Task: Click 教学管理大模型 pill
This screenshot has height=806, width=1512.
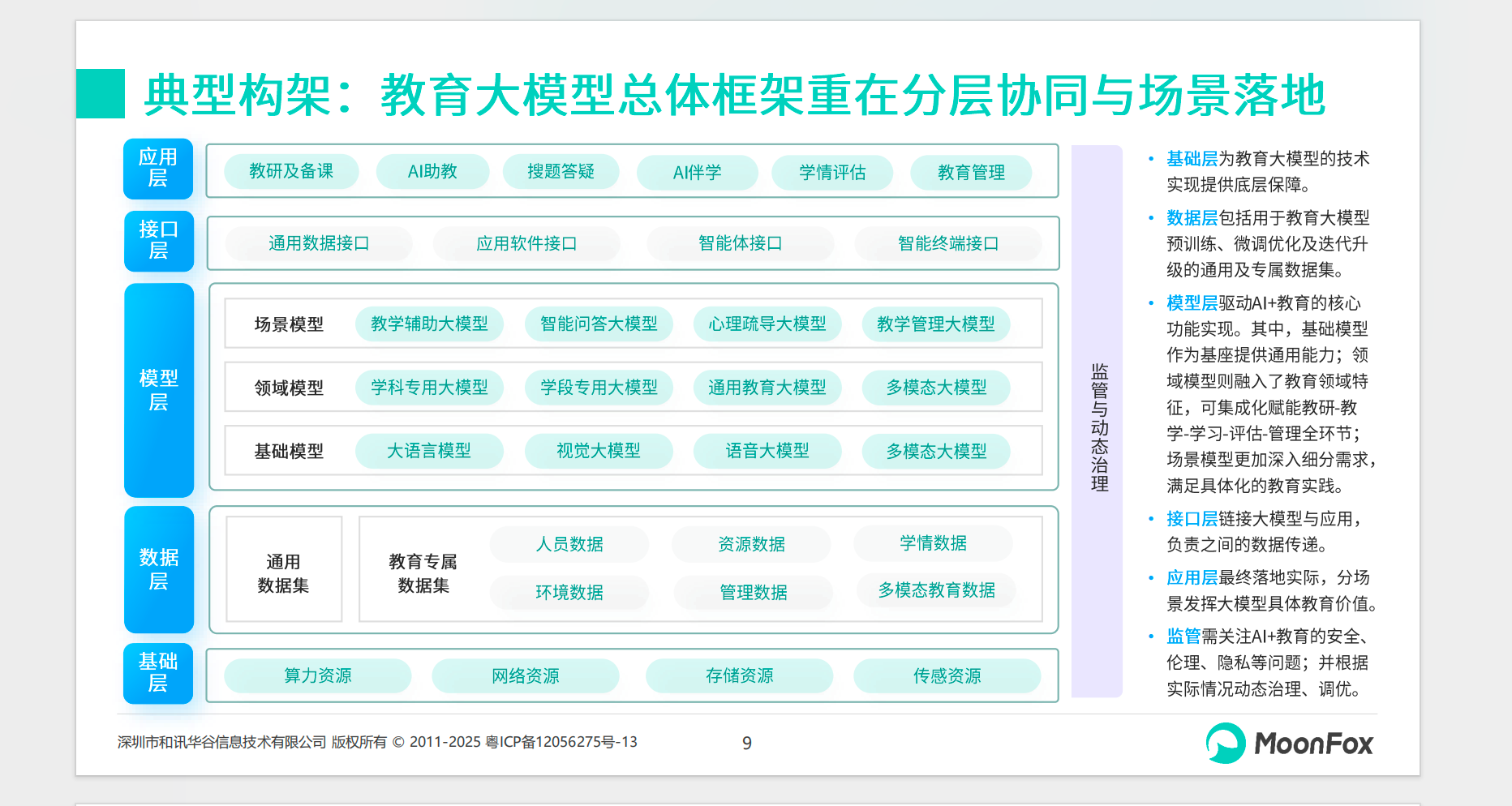Action: click(936, 324)
